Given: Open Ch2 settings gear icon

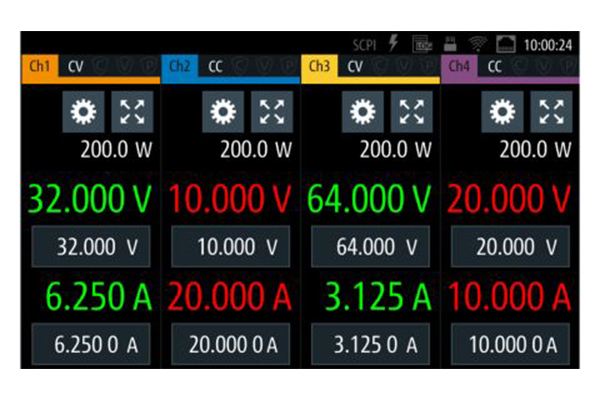Looking at the screenshot, I should coord(222,112).
